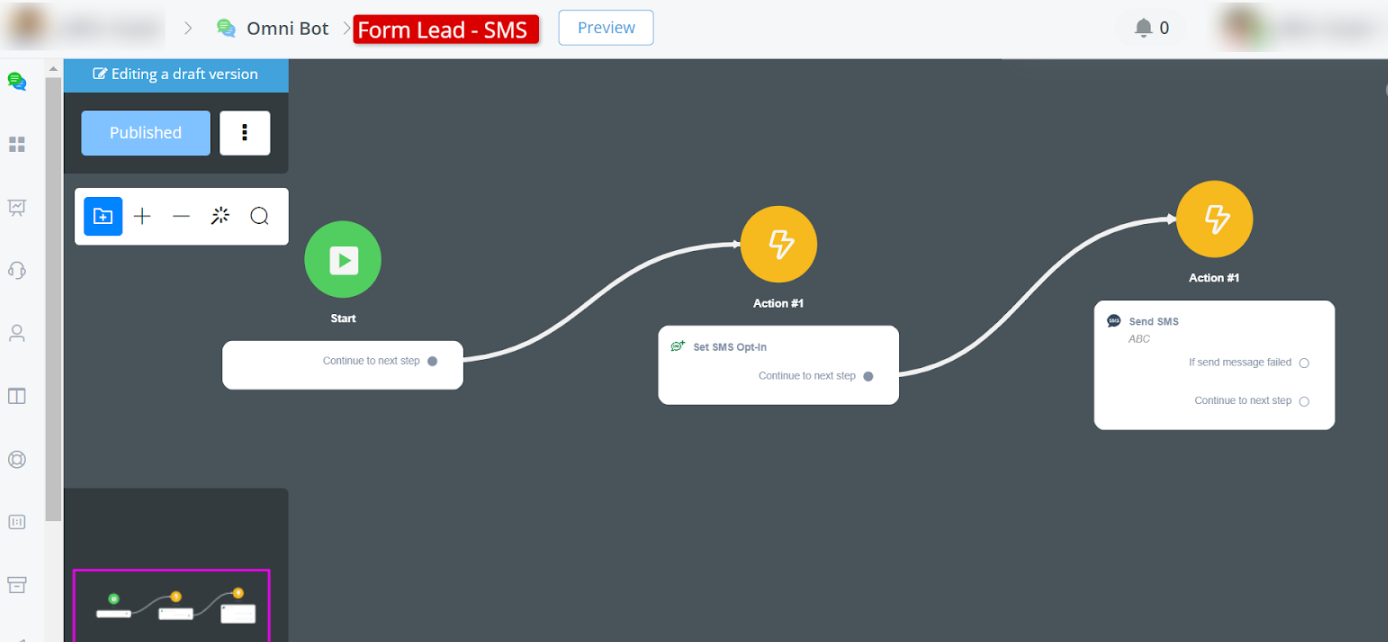This screenshot has height=642, width=1388.
Task: Click the Preview button
Action: 606,28
